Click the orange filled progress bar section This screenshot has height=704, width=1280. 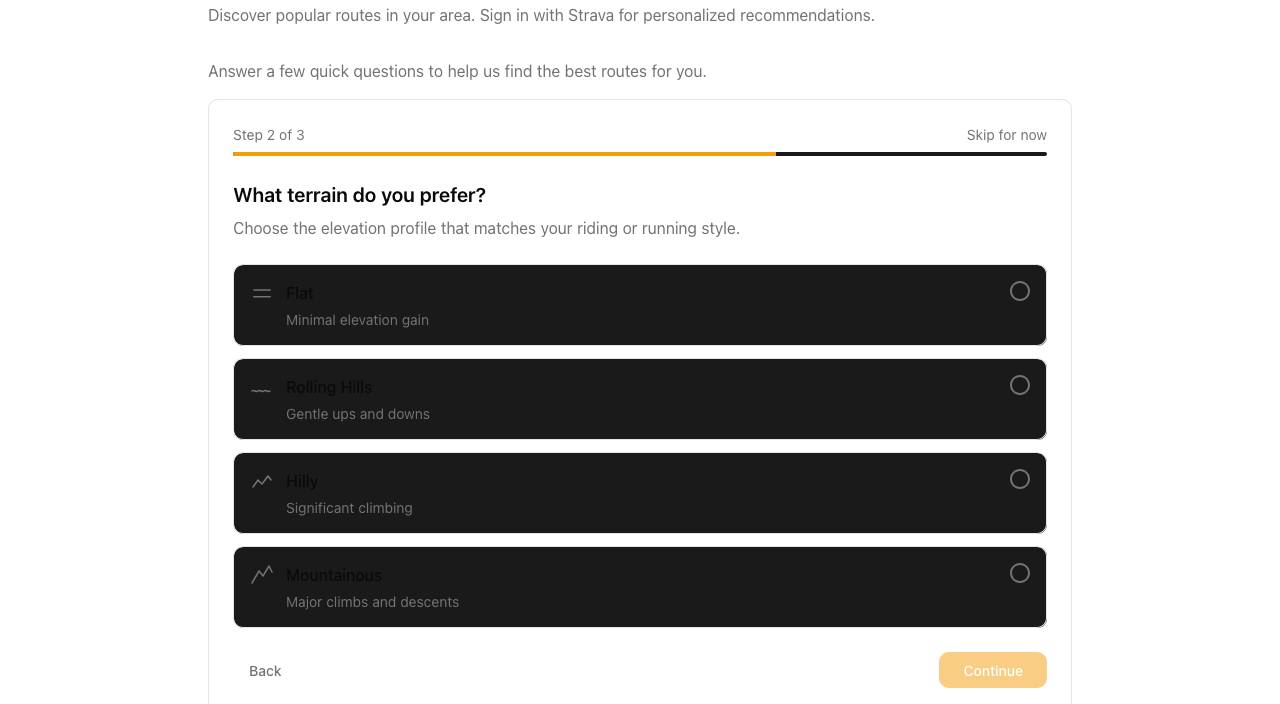[504, 154]
